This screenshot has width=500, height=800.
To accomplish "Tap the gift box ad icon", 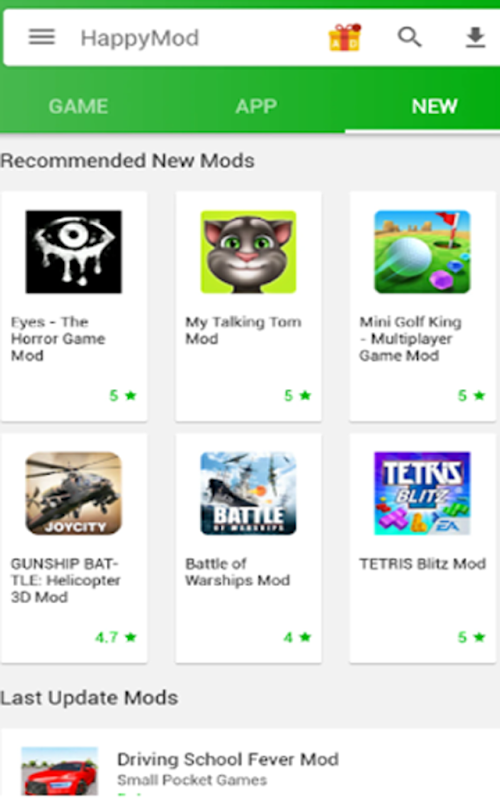I will (x=345, y=38).
